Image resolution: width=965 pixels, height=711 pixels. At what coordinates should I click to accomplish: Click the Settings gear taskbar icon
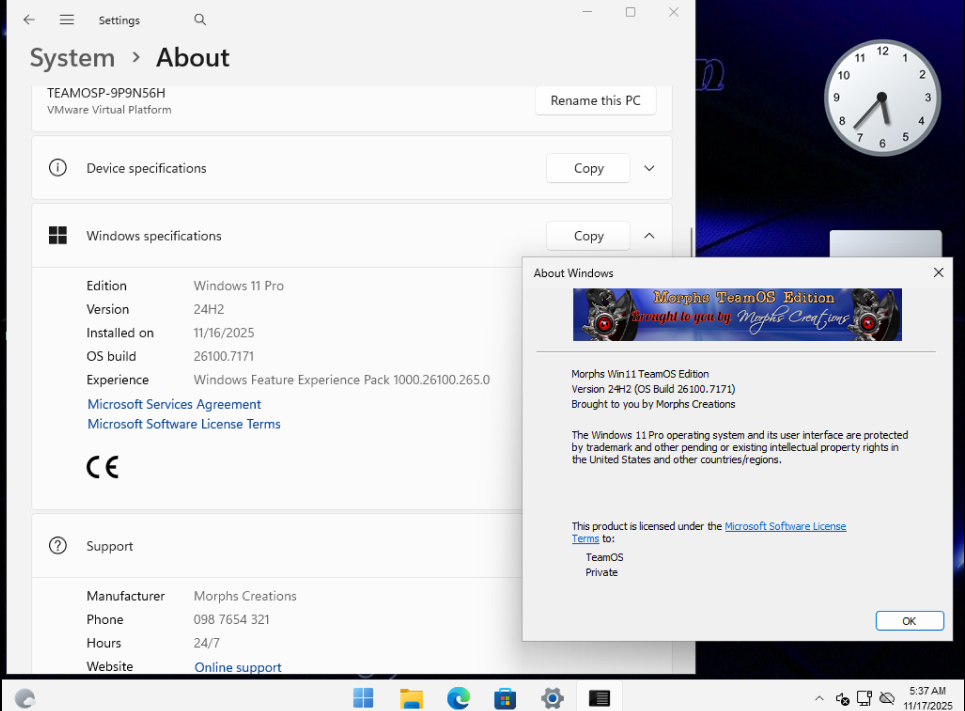coord(552,697)
